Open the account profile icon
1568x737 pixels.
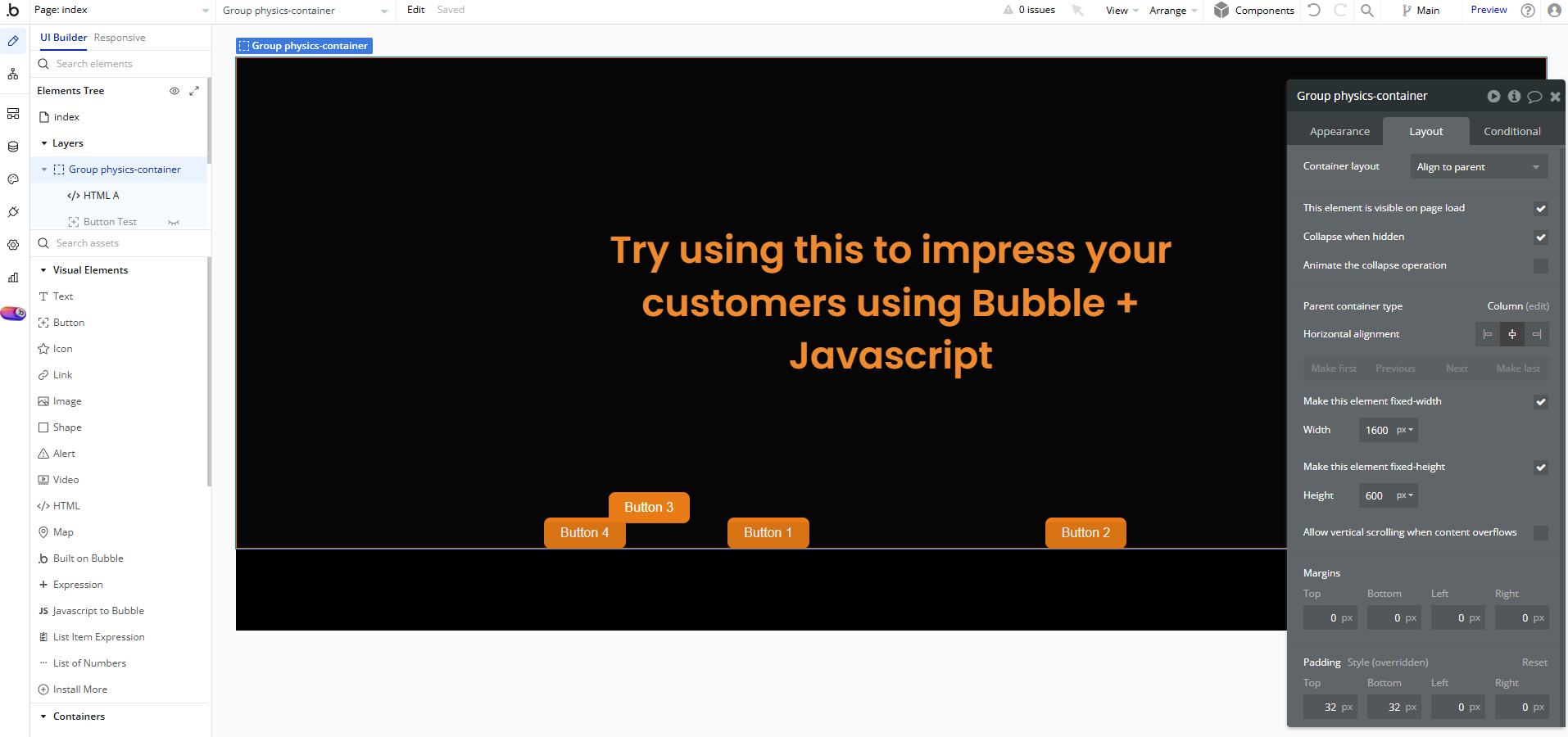pyautogui.click(x=1554, y=10)
